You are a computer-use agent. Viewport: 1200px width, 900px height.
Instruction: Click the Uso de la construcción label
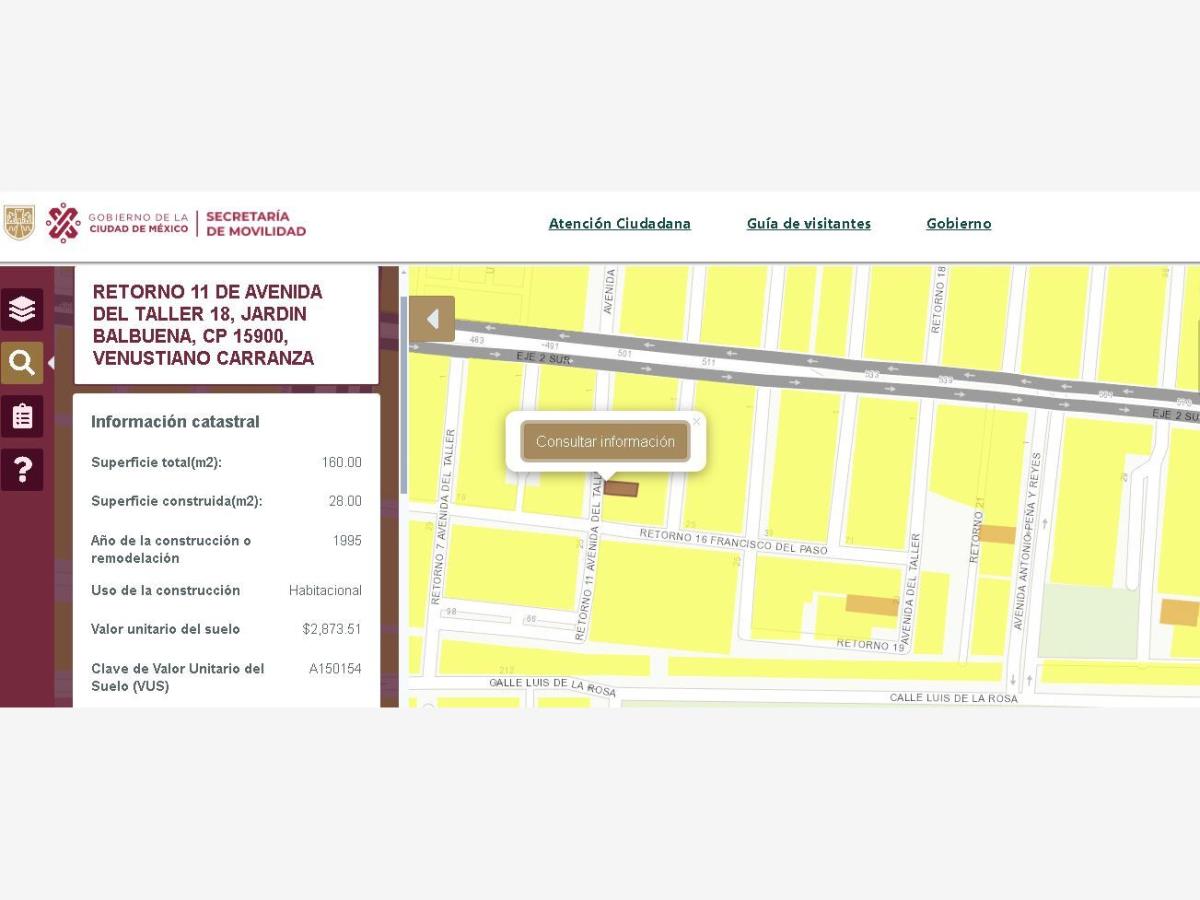click(x=165, y=590)
